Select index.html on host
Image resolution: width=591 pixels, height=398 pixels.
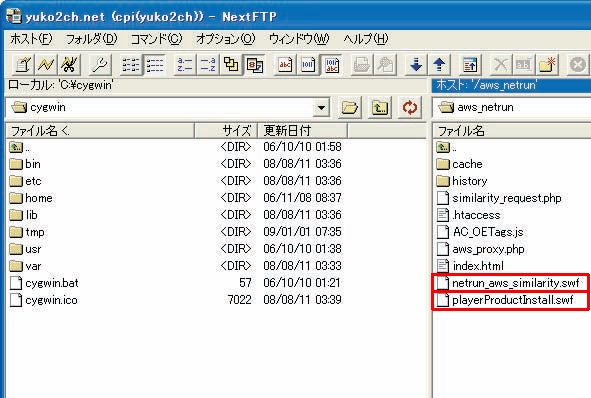(x=470, y=266)
